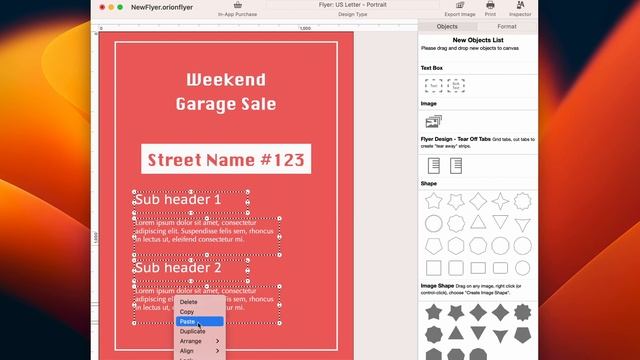The width and height of the screenshot is (640, 360).
Task: Pick the outline upward triangle shape
Action: [478, 223]
